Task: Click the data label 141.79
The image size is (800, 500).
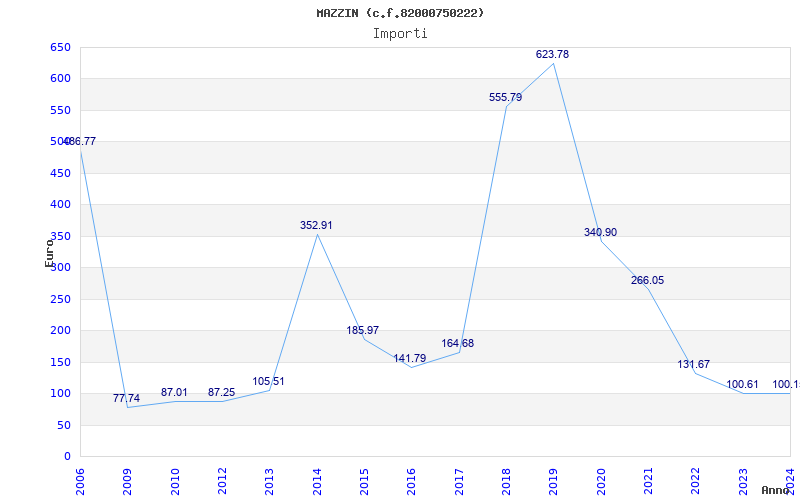Action: [409, 358]
